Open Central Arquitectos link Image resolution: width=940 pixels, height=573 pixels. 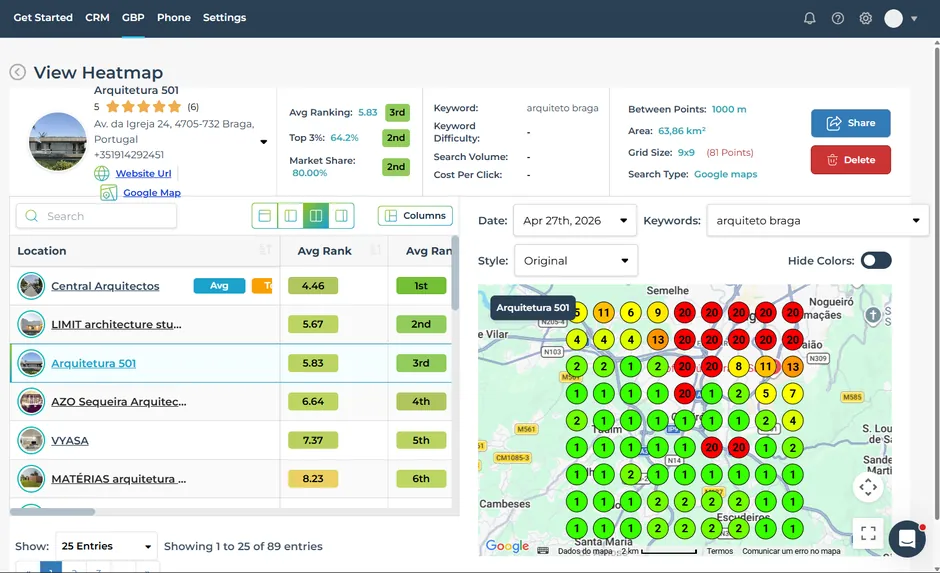[105, 286]
